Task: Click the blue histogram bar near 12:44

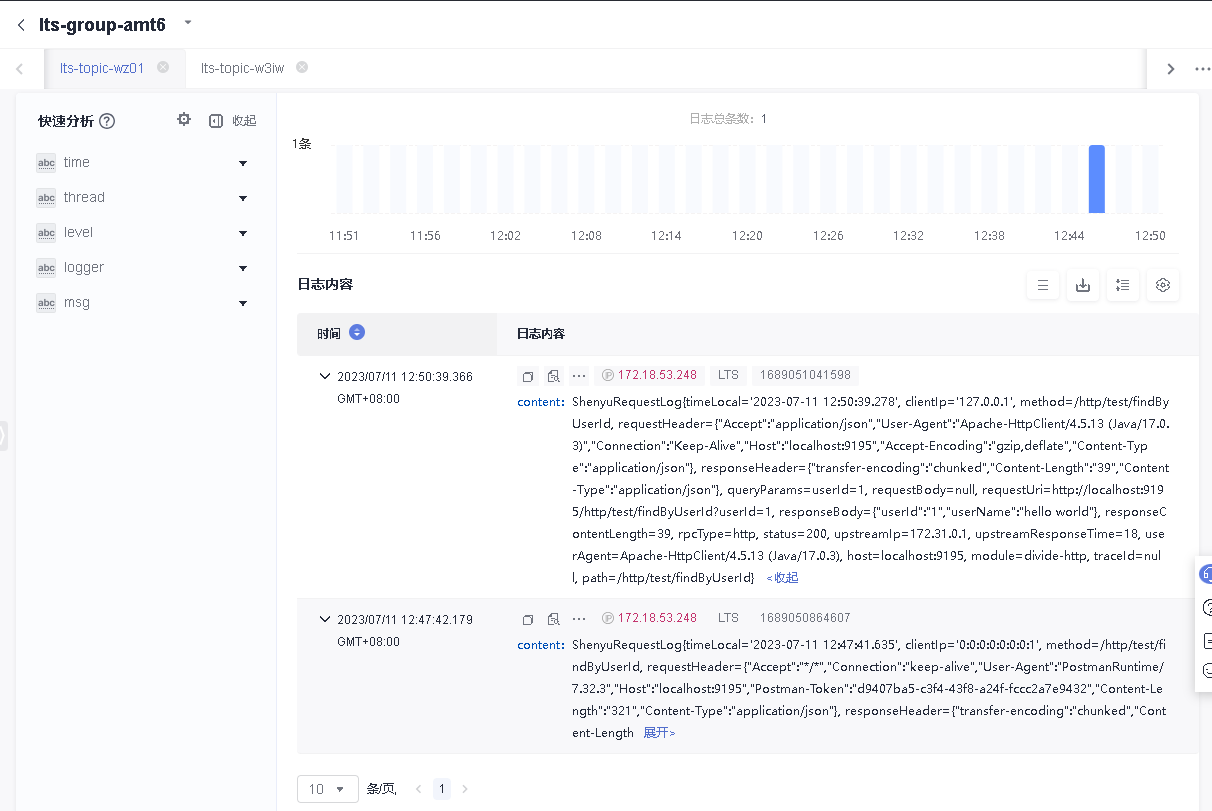Action: [x=1096, y=179]
